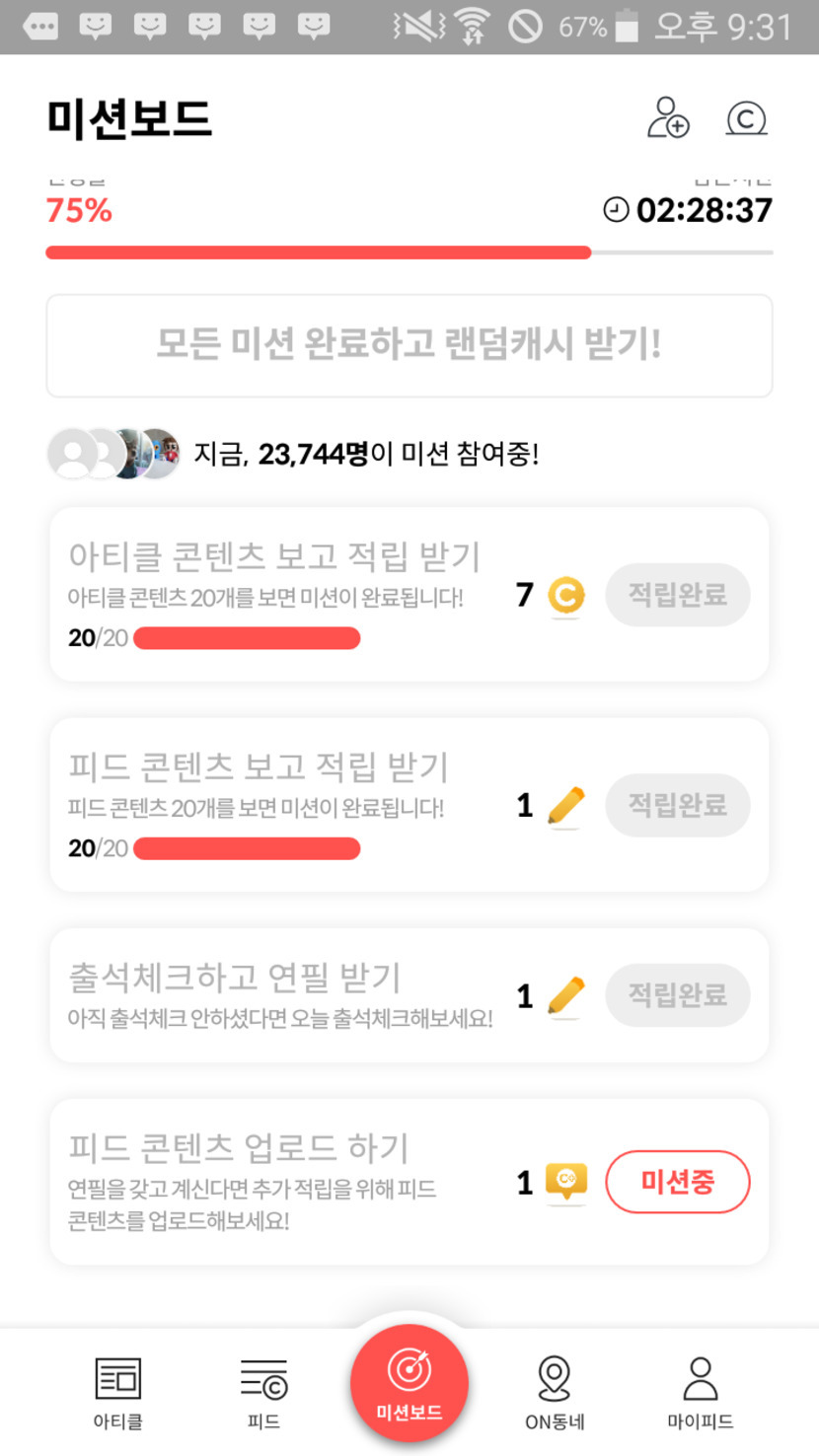Screen dimensions: 819x1456
Task: Click the 75% mission progress bar
Action: tap(409, 253)
